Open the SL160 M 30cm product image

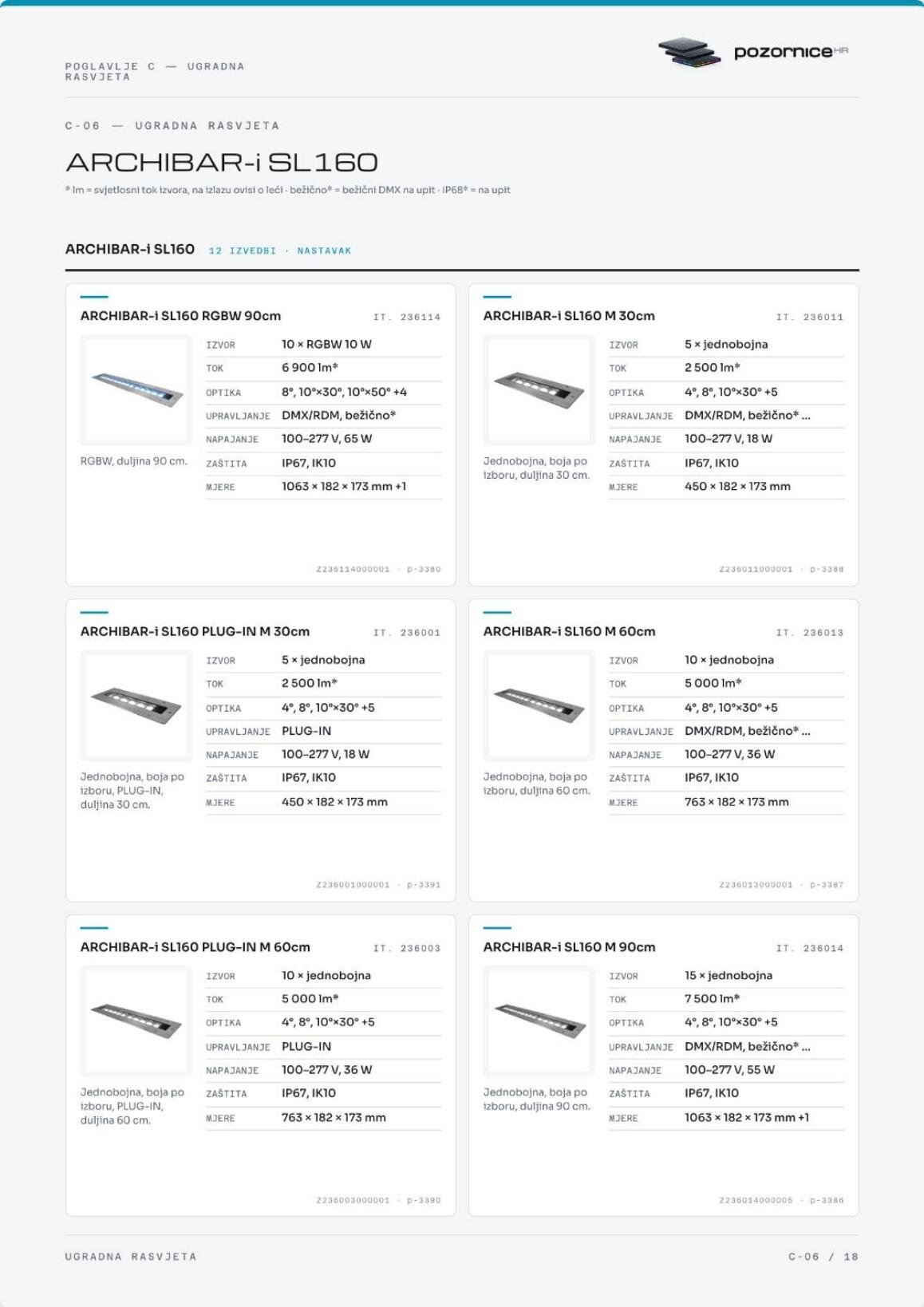539,389
